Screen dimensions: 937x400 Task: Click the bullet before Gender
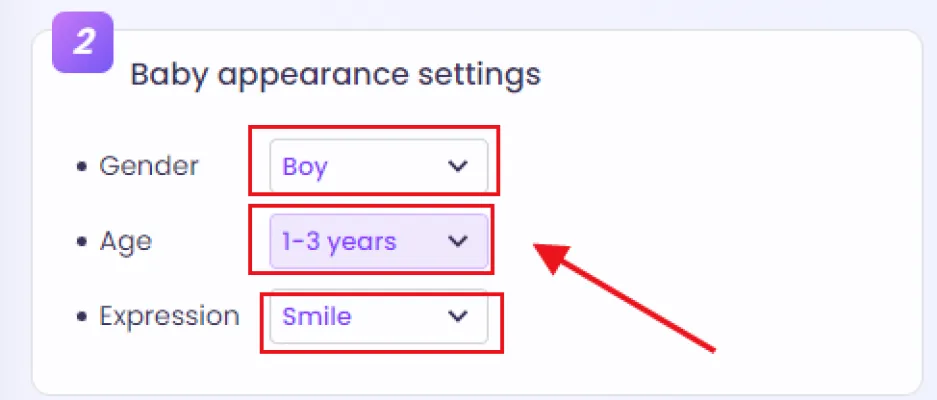coord(82,167)
